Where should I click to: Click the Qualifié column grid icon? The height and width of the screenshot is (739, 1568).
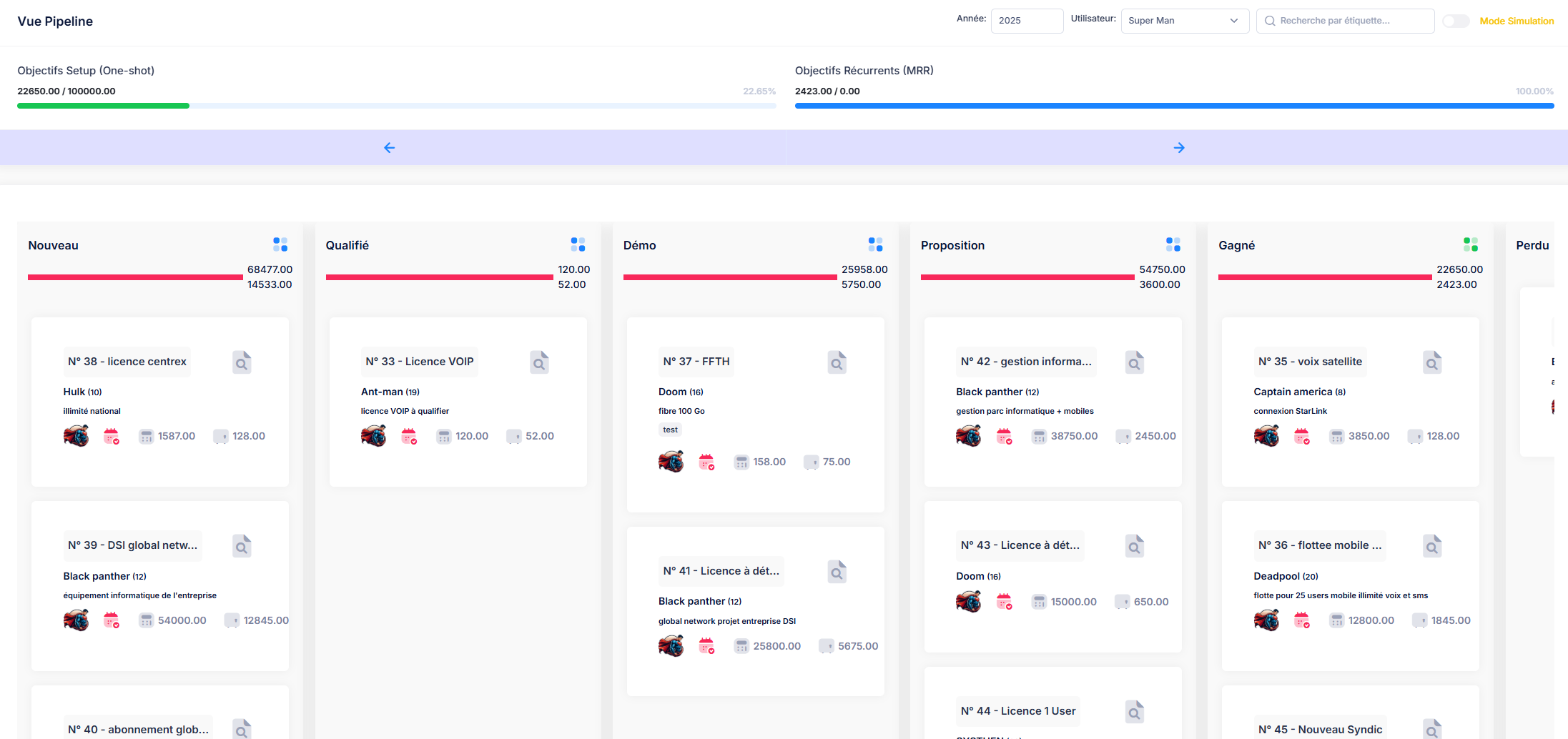[578, 244]
